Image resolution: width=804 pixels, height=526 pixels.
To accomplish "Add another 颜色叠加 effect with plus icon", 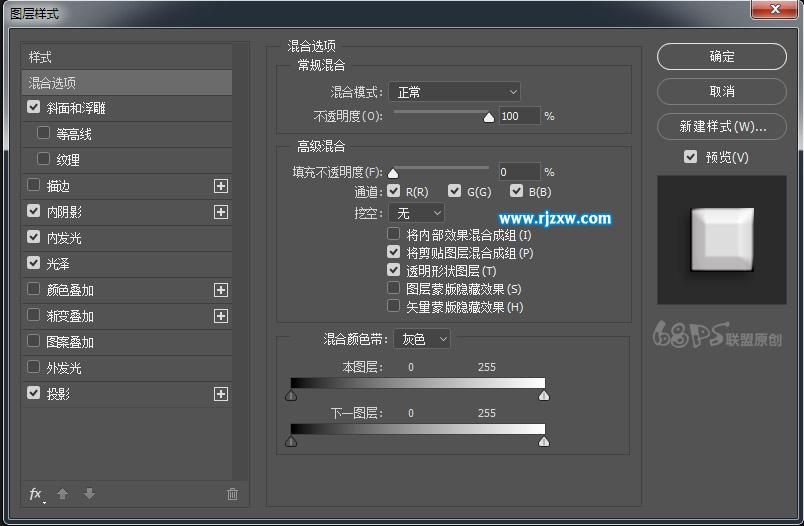I will point(221,290).
